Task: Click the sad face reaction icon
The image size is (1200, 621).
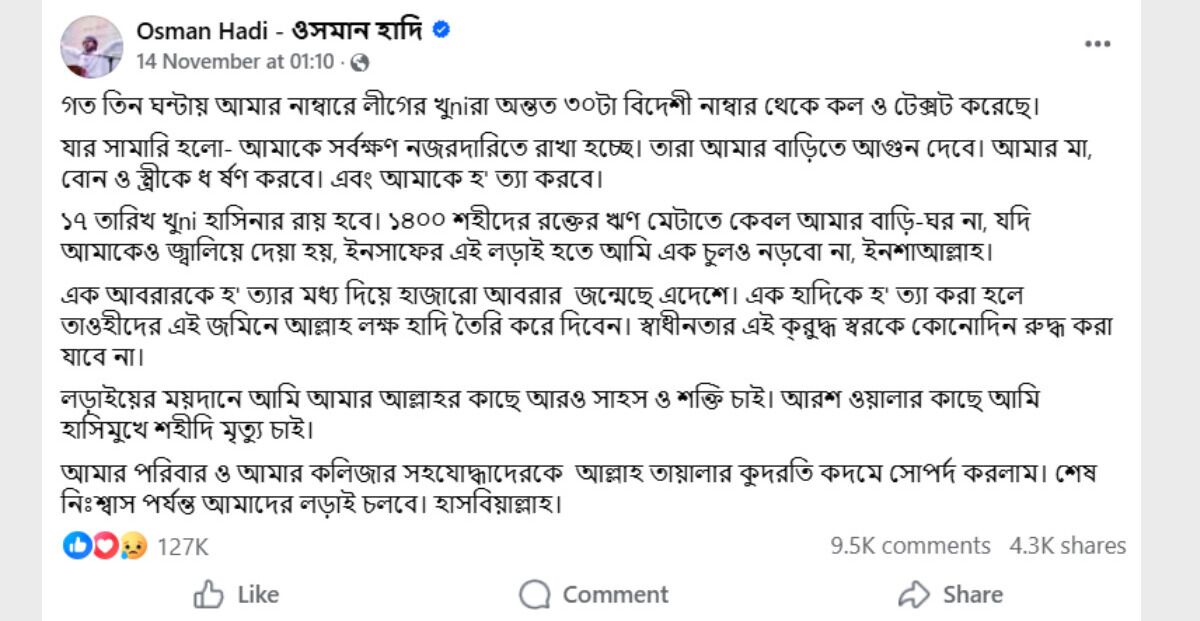Action: 132,545
